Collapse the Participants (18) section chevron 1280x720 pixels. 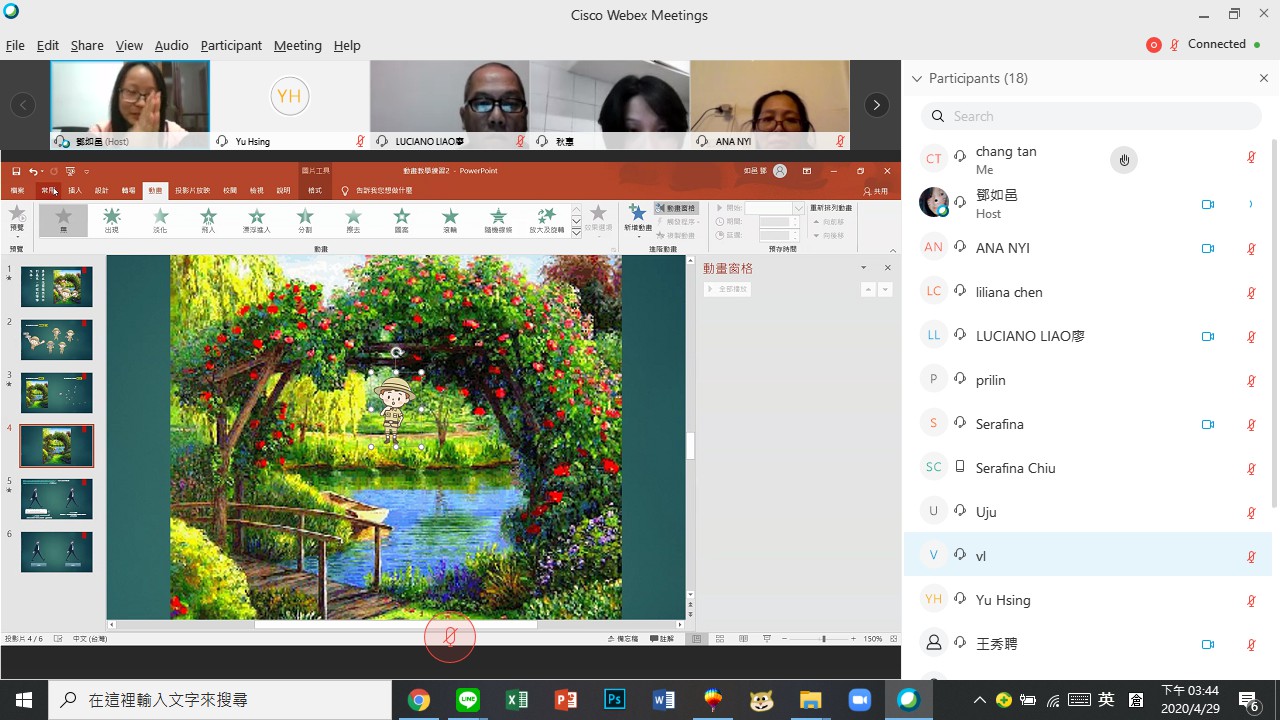point(916,78)
